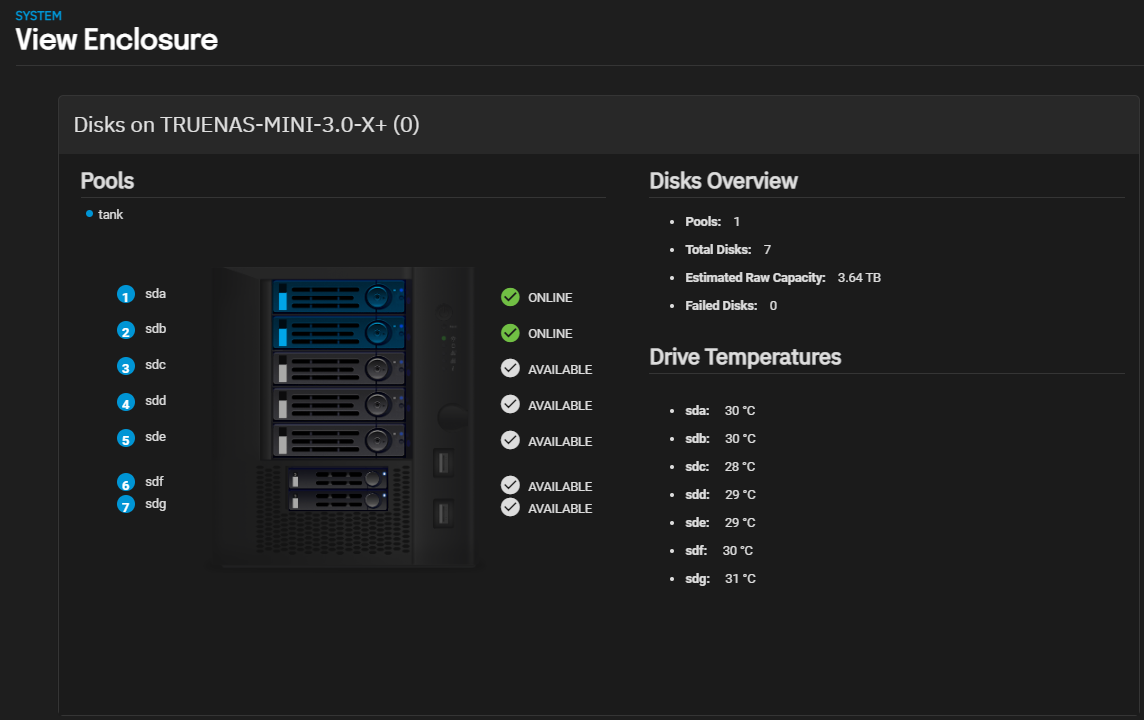Click the AVAILABLE checkmark icon for sdg
The image size is (1144, 720).
tap(510, 507)
